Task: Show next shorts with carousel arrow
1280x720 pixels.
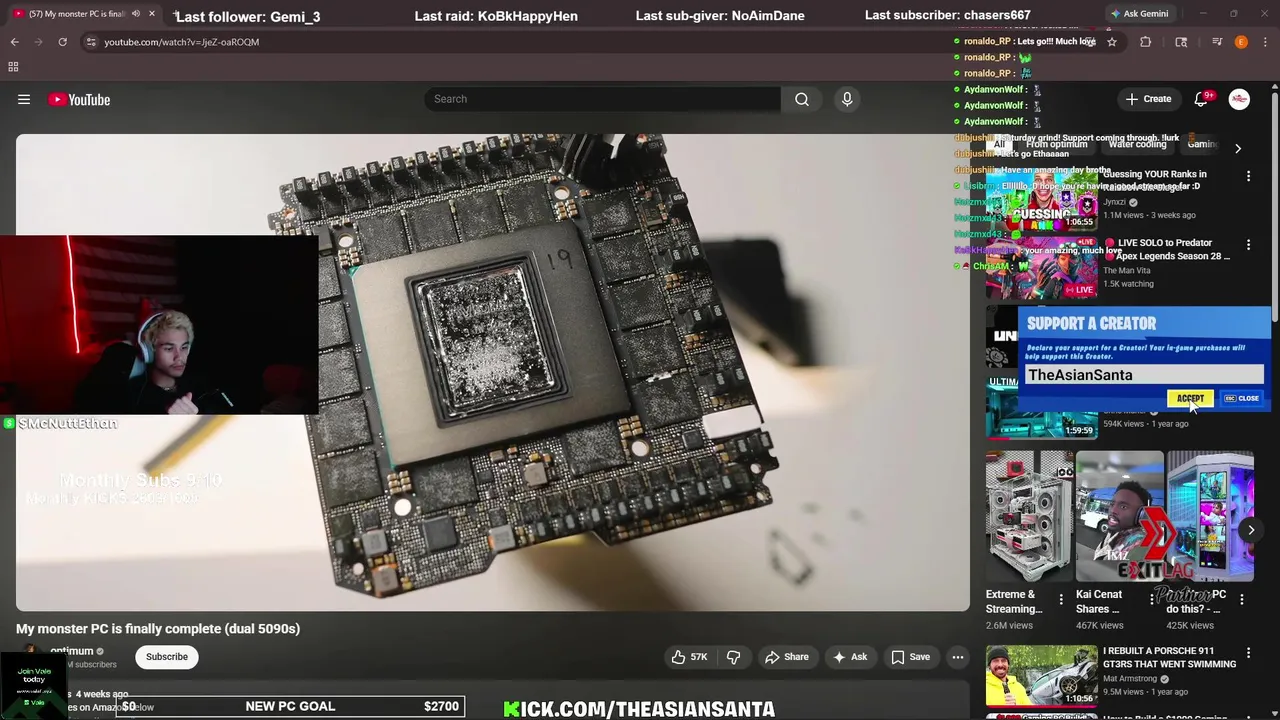Action: tap(1251, 531)
